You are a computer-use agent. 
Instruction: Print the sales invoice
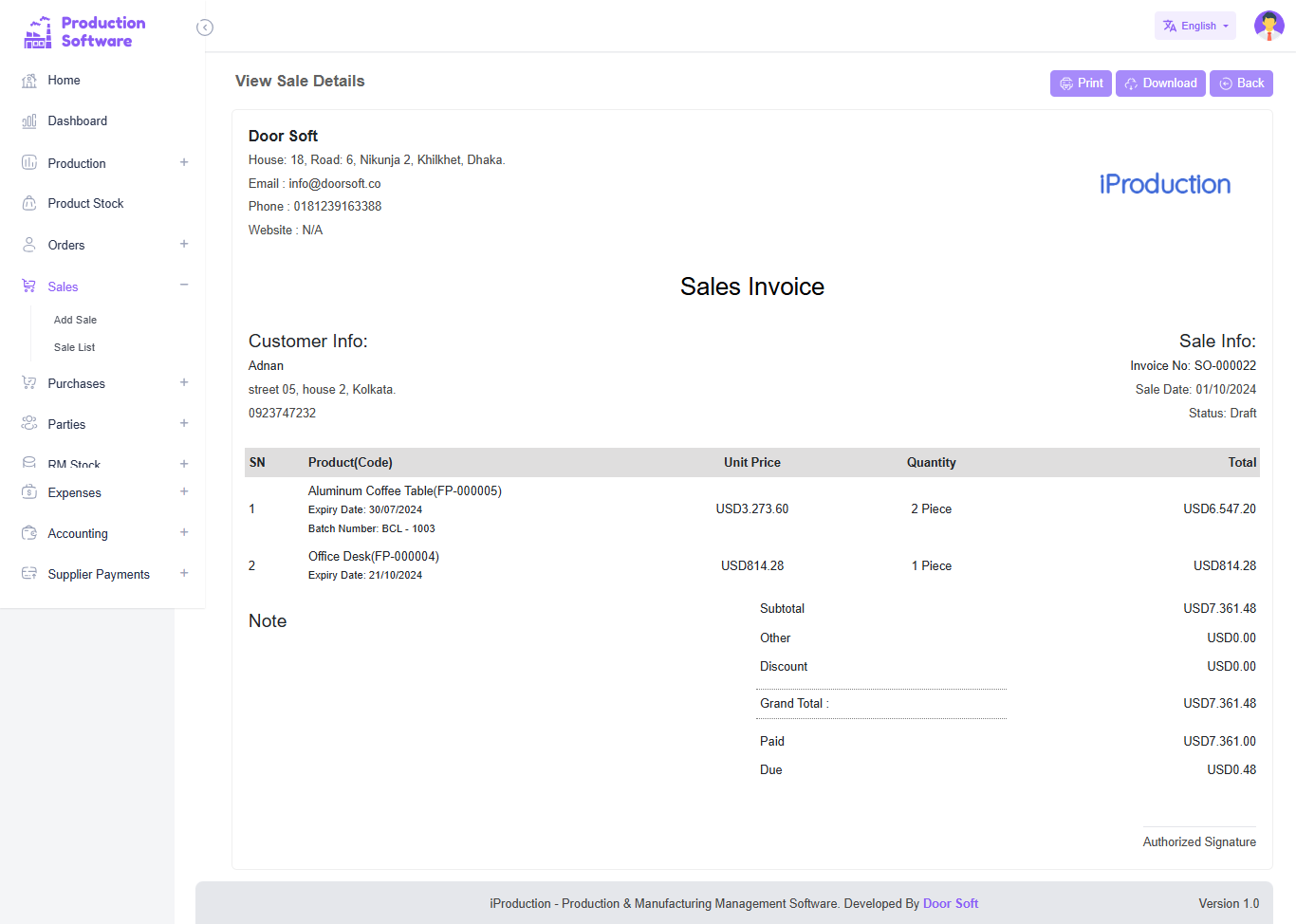(1081, 83)
